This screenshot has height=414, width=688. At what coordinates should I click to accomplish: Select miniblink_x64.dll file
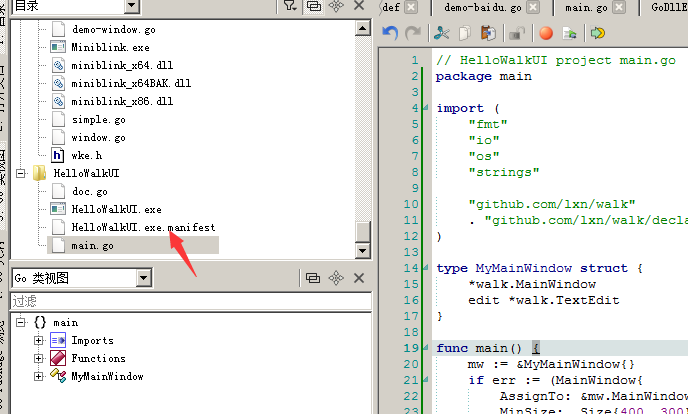pos(122,65)
